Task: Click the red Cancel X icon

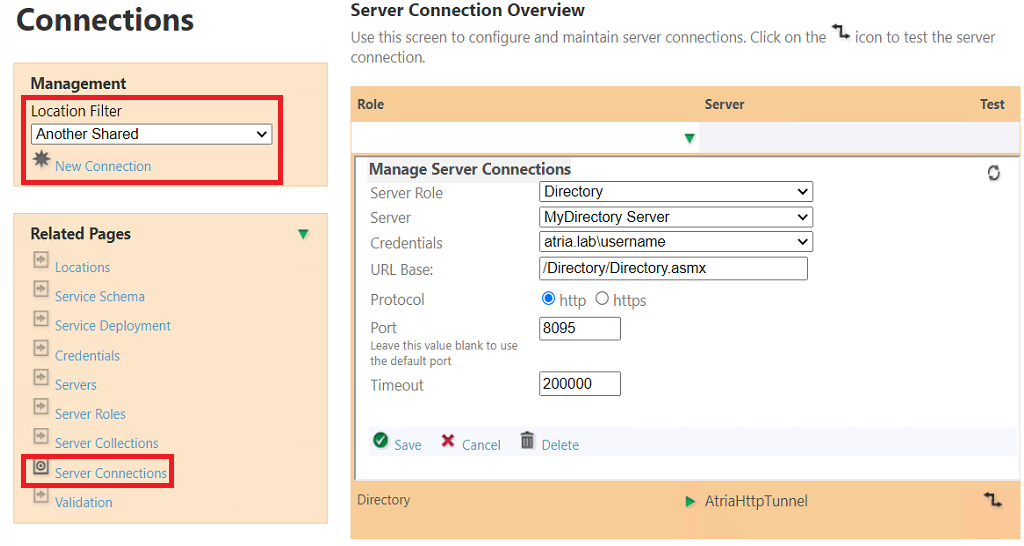Action: (448, 441)
